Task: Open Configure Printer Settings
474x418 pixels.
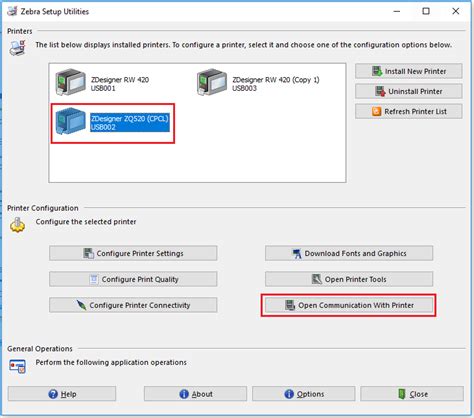Action: (x=133, y=253)
